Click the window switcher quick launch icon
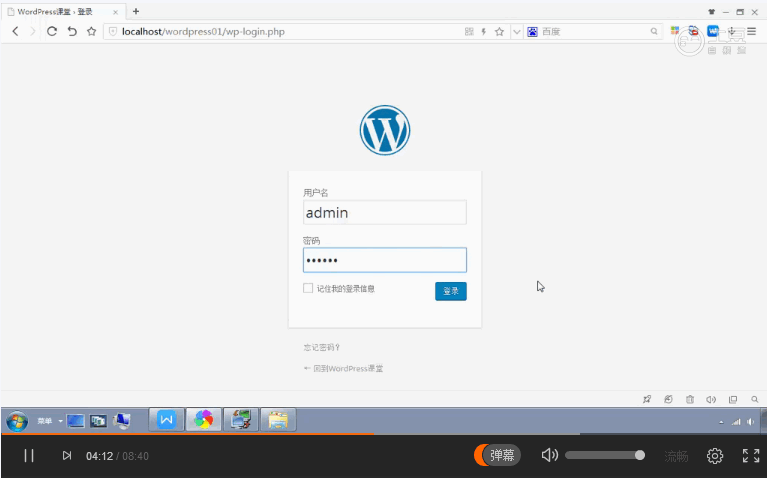767x478 pixels. [x=98, y=421]
